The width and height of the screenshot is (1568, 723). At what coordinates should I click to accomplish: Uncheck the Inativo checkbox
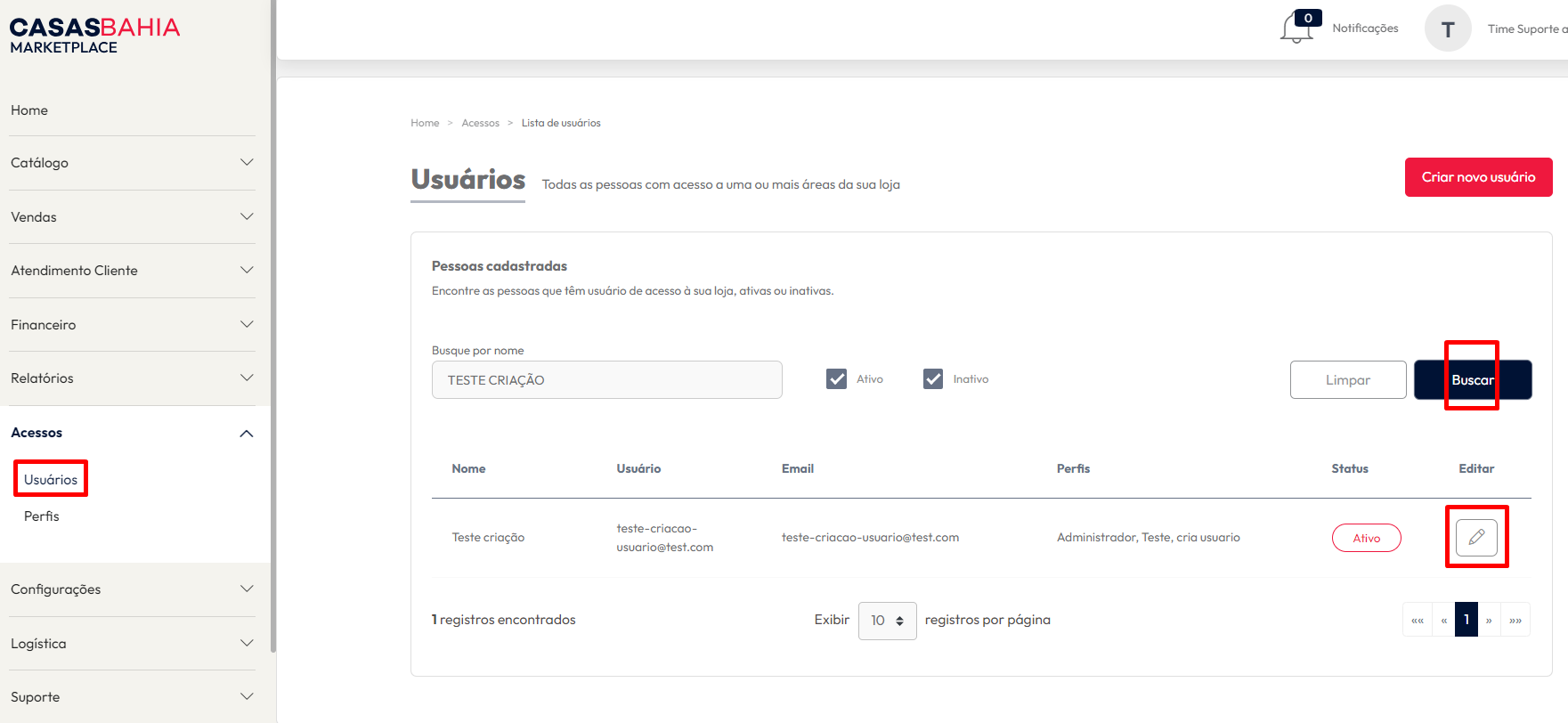[932, 379]
